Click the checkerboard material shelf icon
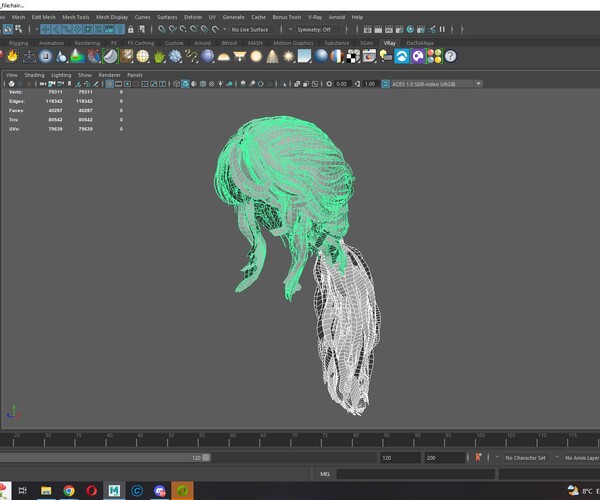 click(x=353, y=57)
